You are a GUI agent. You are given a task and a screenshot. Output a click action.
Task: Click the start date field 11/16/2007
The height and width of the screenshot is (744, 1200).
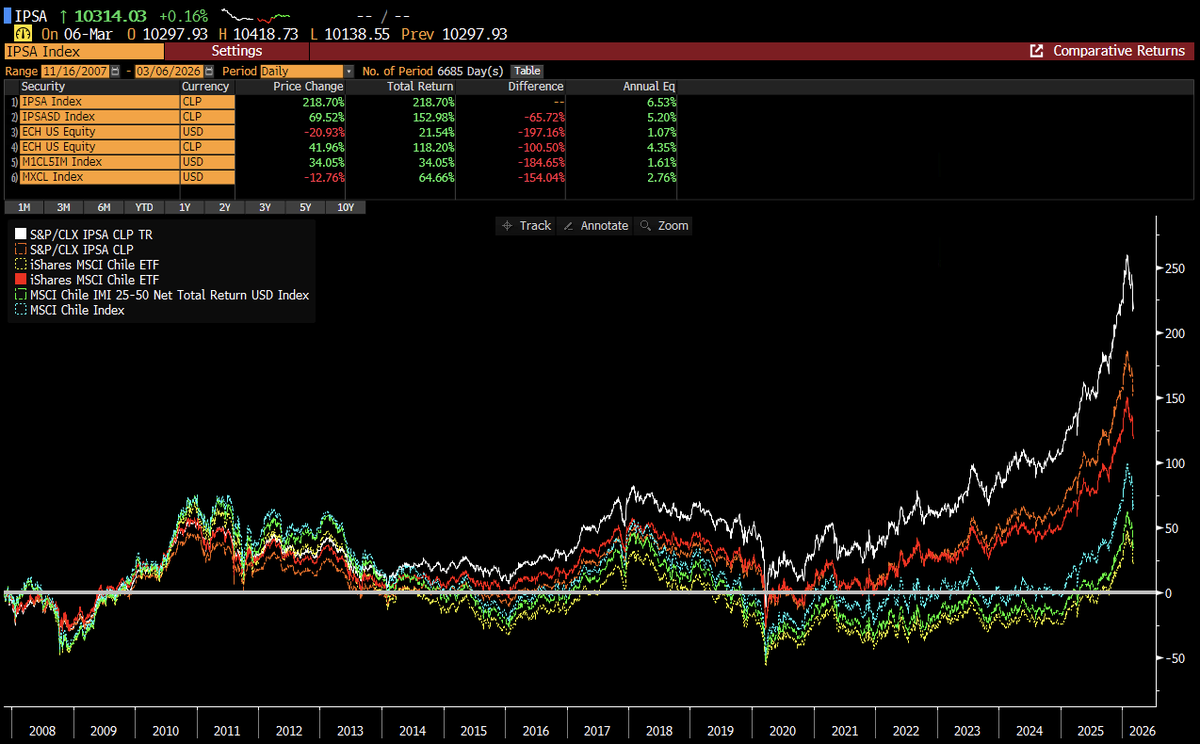tap(75, 71)
